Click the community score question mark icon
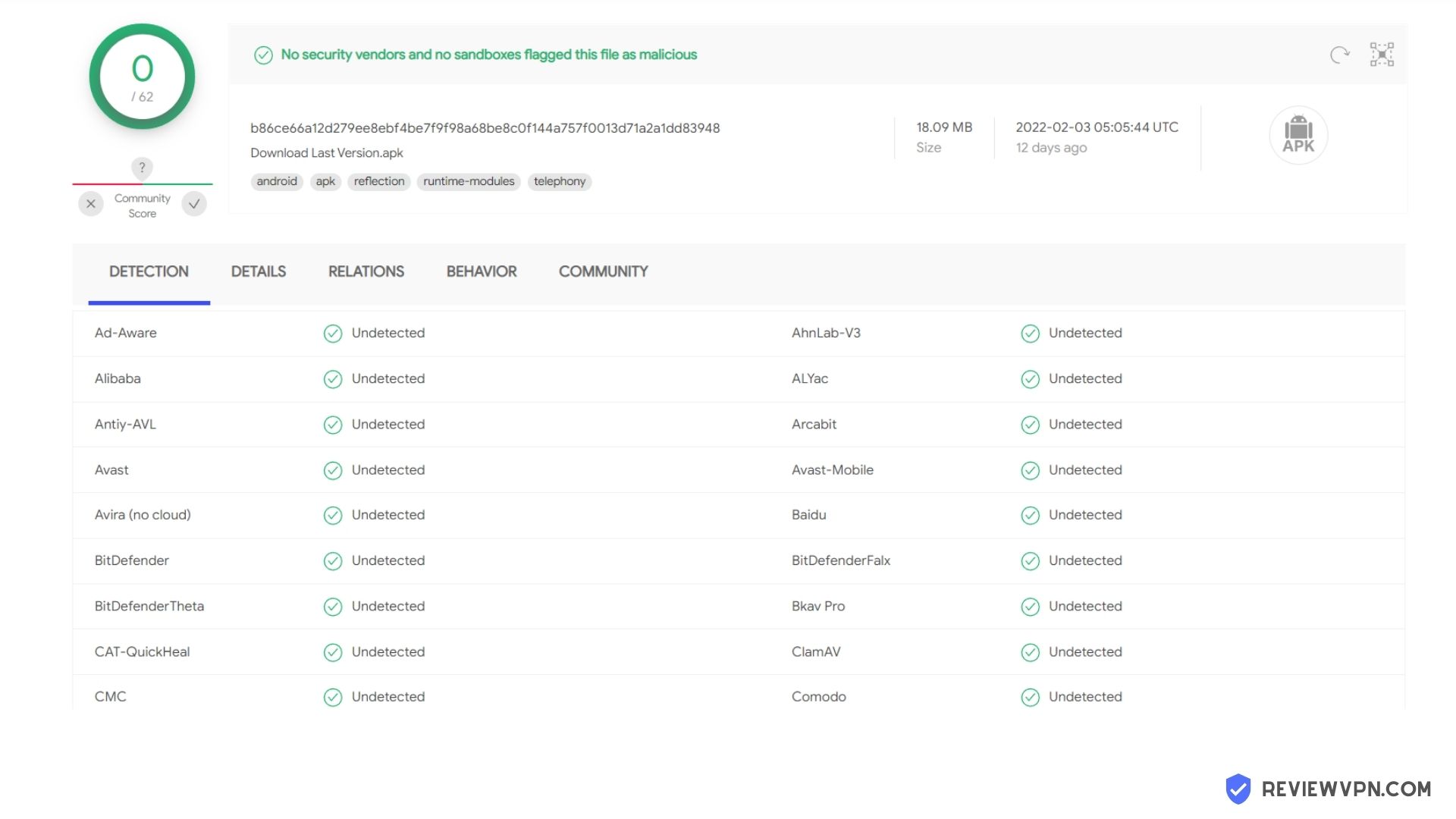Image resolution: width=1456 pixels, height=819 pixels. [142, 168]
